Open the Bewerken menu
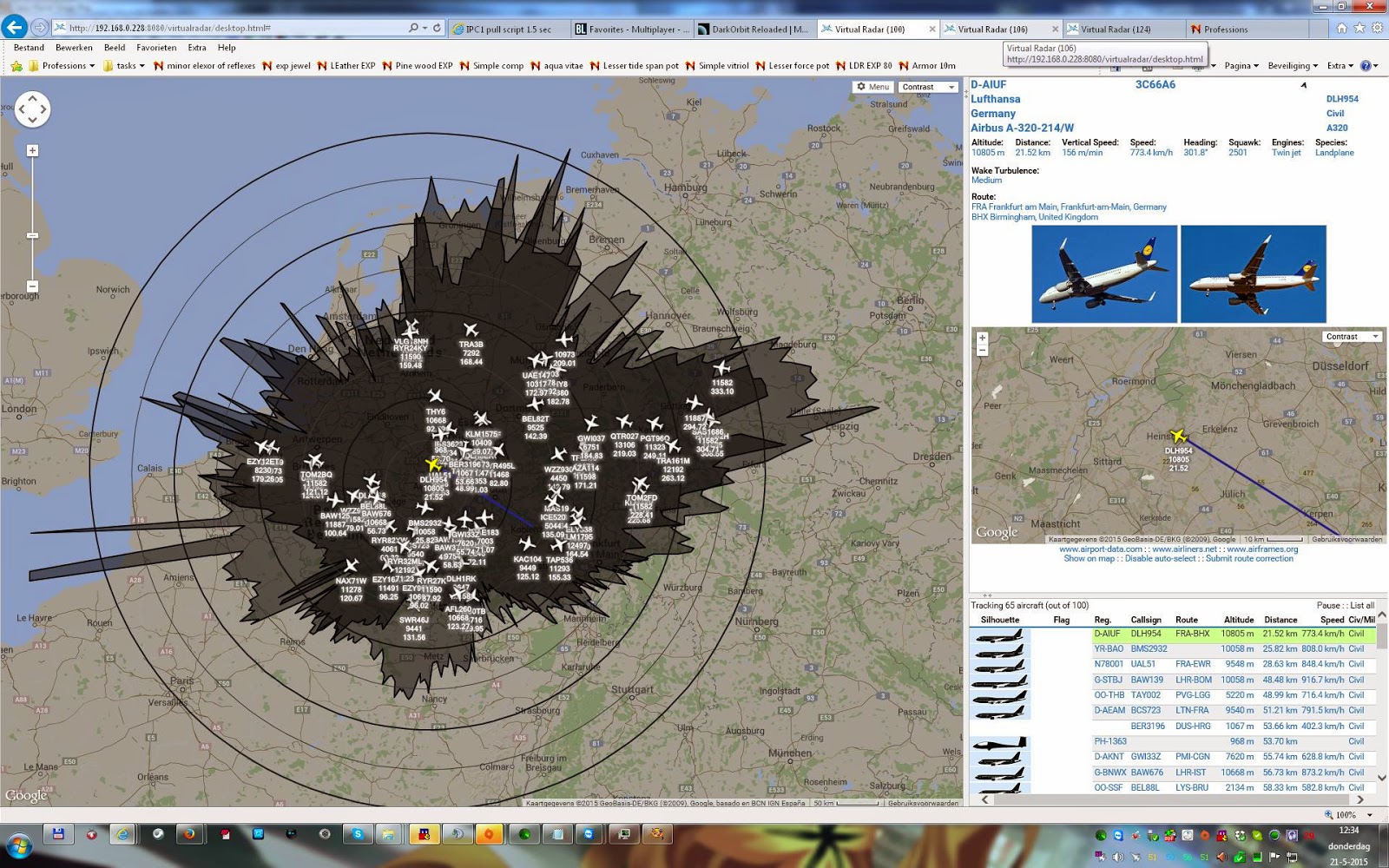This screenshot has height=868, width=1389. [74, 48]
